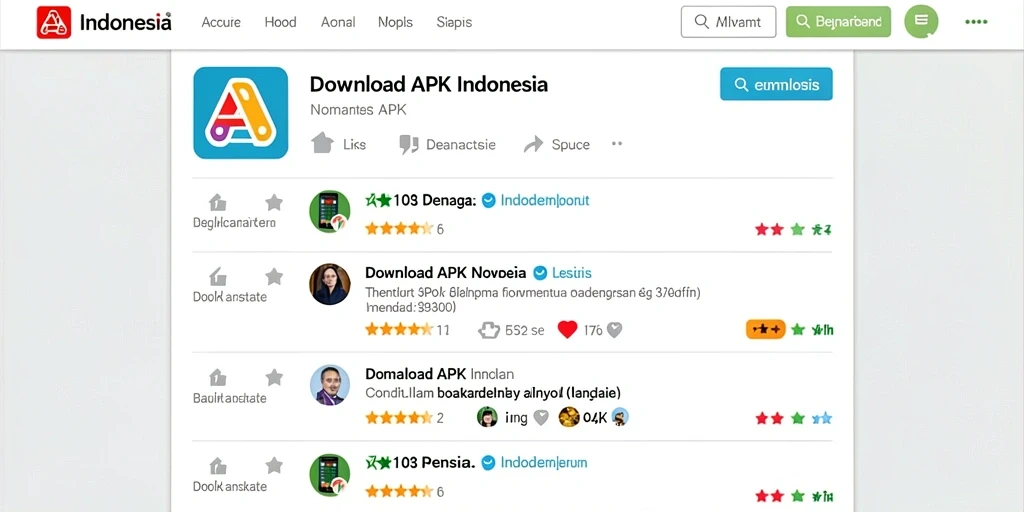Click the 552 se thumbs-up icon
Viewport: 1024px width, 512px height.
pos(489,330)
